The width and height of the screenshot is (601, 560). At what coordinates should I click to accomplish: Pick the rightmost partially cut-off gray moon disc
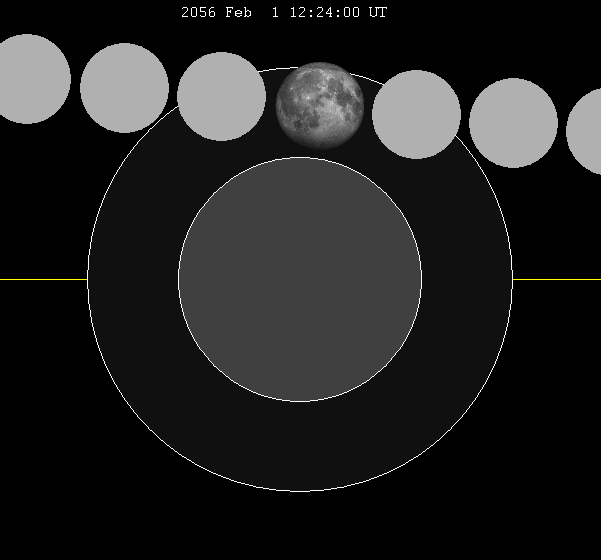pos(586,131)
